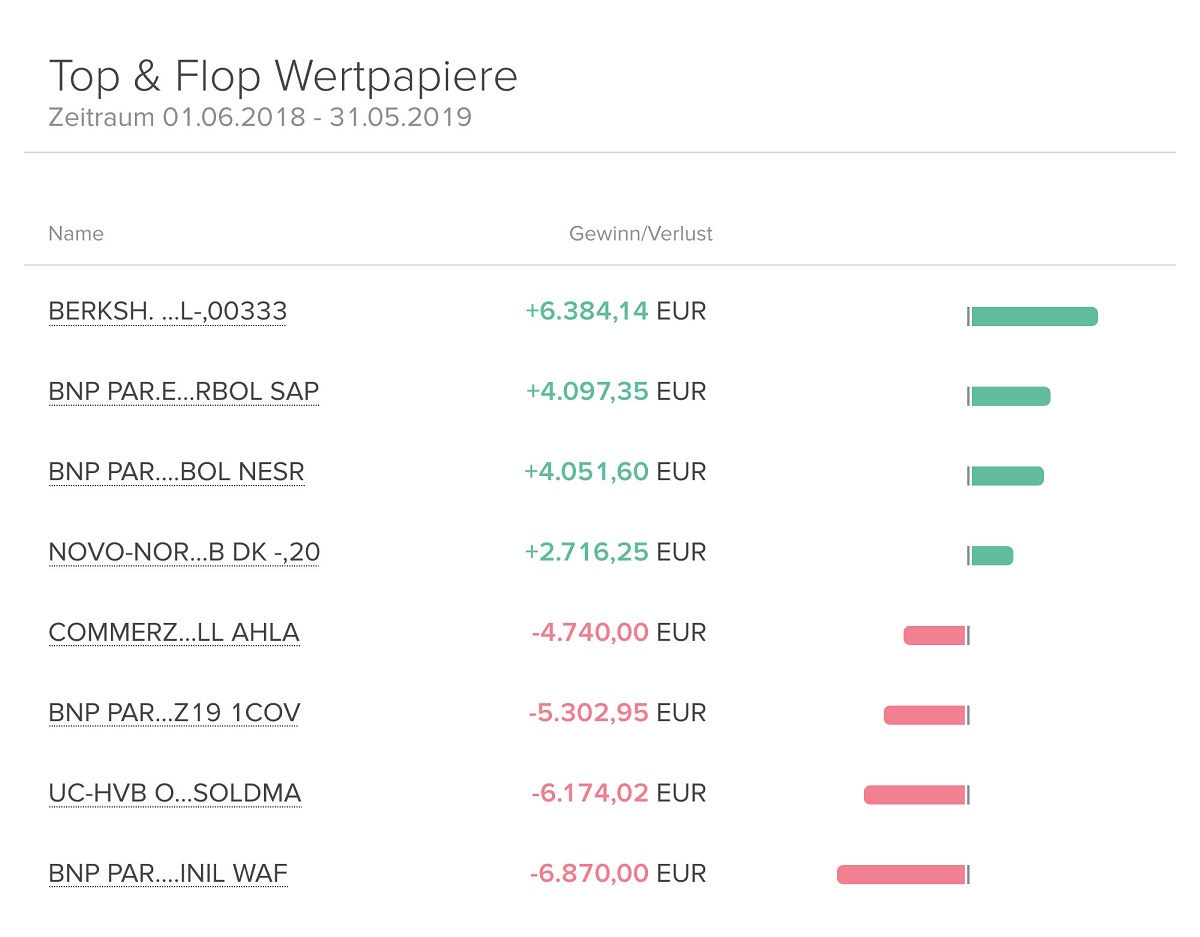Click the green bar for BNP PAR....BOL NESR

point(1007,476)
